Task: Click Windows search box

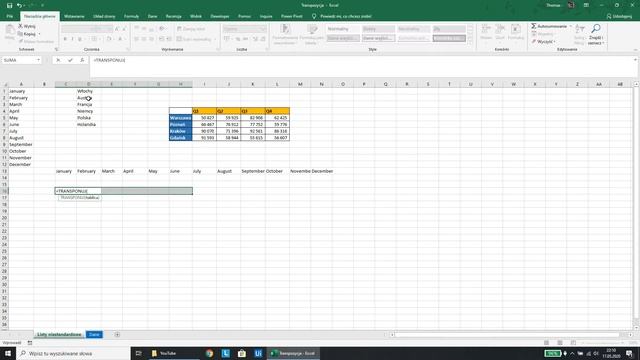Action: click(x=74, y=353)
